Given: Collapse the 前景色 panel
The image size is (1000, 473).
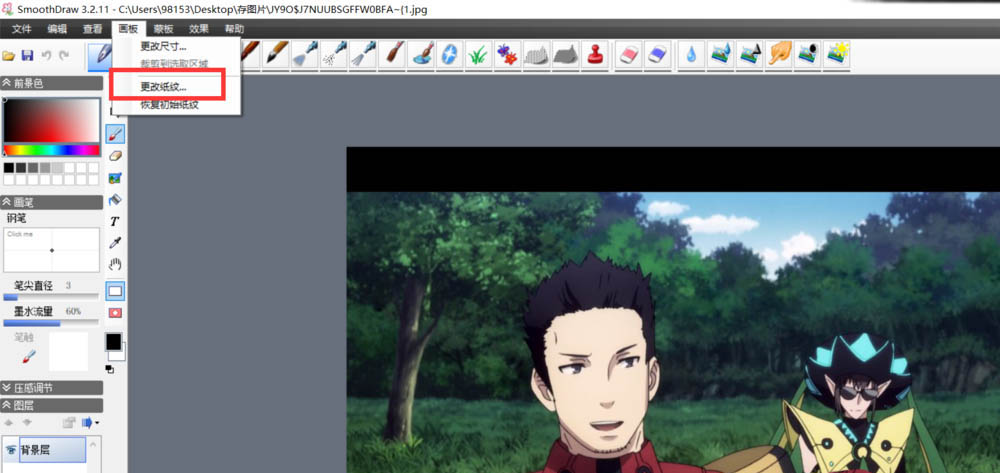Looking at the screenshot, I should (x=7, y=84).
